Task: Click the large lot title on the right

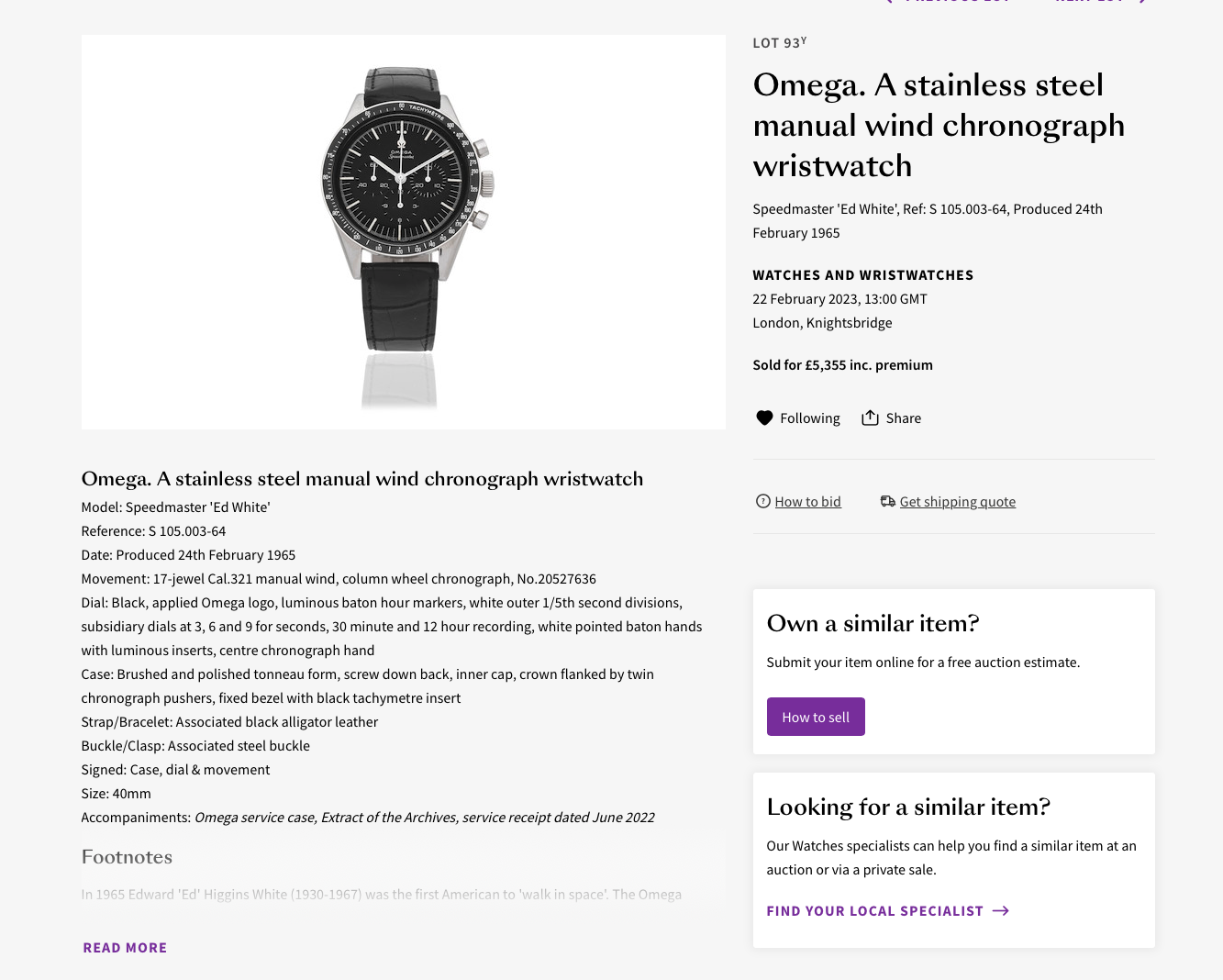Action: [938, 126]
